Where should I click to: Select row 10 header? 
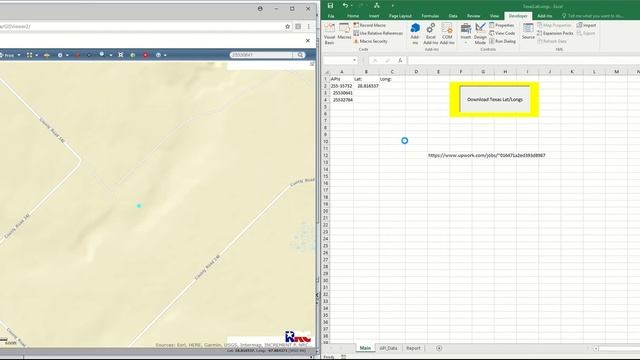326,142
